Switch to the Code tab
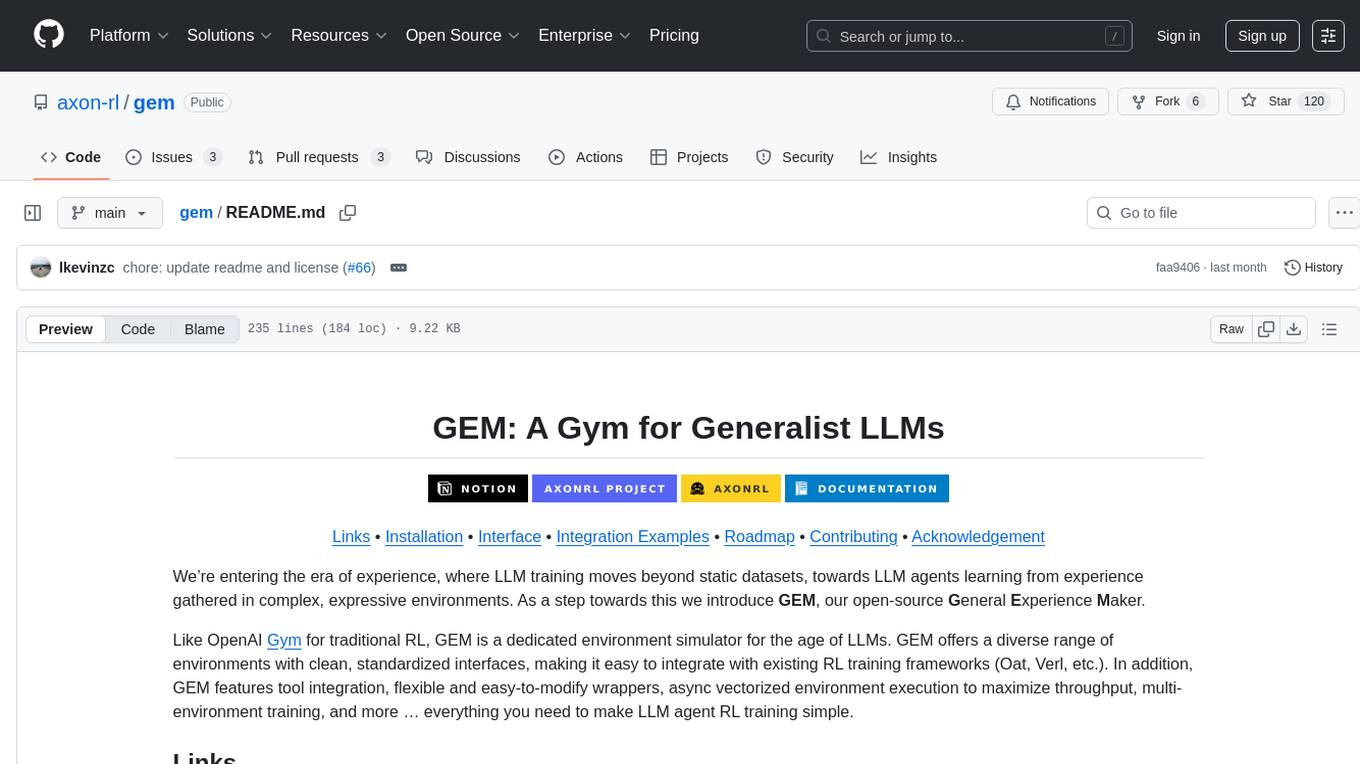The width and height of the screenshot is (1360, 764). pyautogui.click(x=71, y=157)
